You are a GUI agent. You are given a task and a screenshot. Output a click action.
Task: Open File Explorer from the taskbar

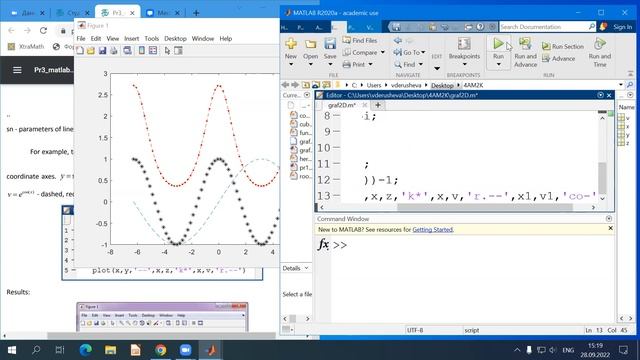[x=110, y=350]
